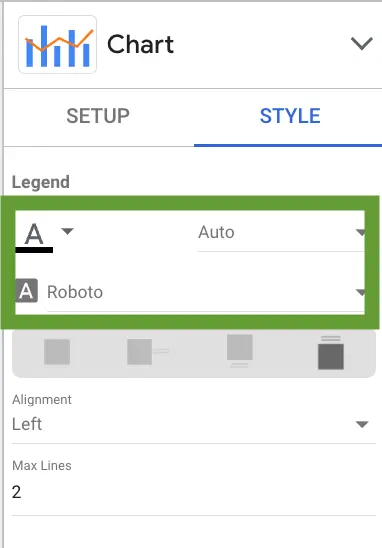Expand the Chart type chevron
Screen dimensions: 382x548
coord(362,44)
